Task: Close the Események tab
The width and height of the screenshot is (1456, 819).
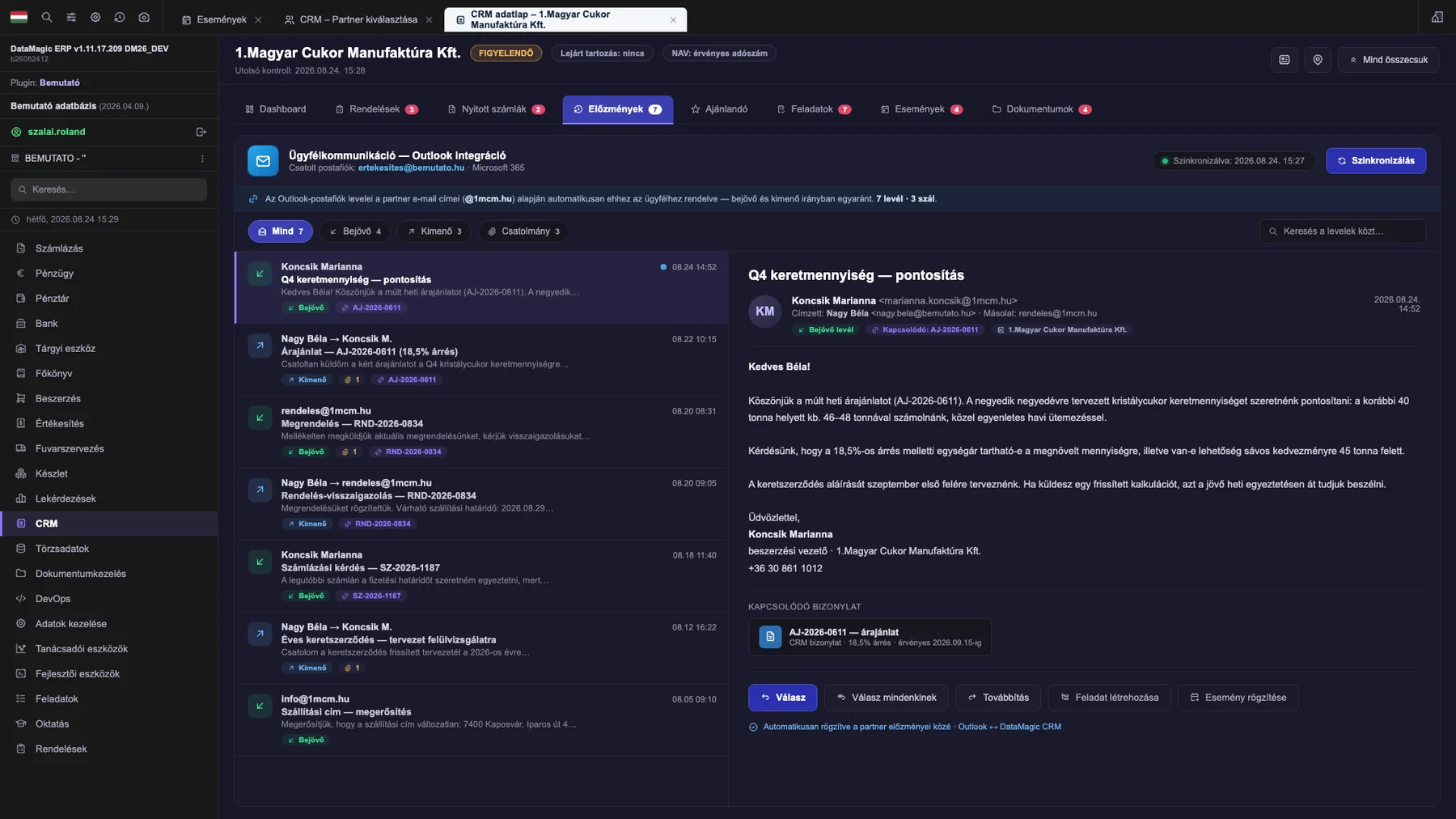Action: (x=258, y=19)
